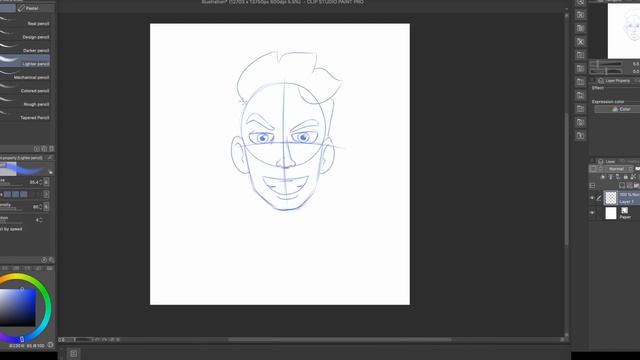Click the first icon in the right toolbar
The image size is (640, 360).
(580, 3)
